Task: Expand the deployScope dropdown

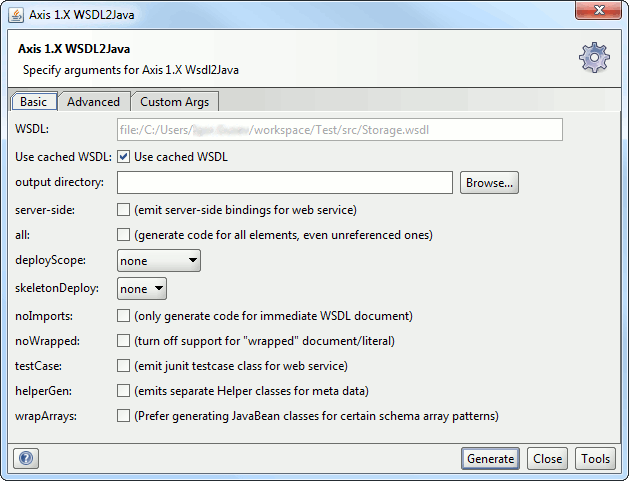Action: (159, 261)
